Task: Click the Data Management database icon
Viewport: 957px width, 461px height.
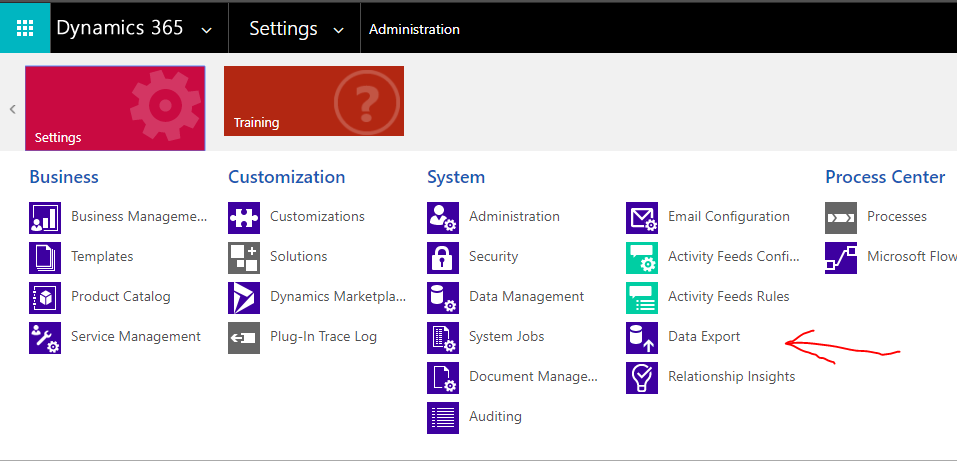Action: [x=442, y=297]
